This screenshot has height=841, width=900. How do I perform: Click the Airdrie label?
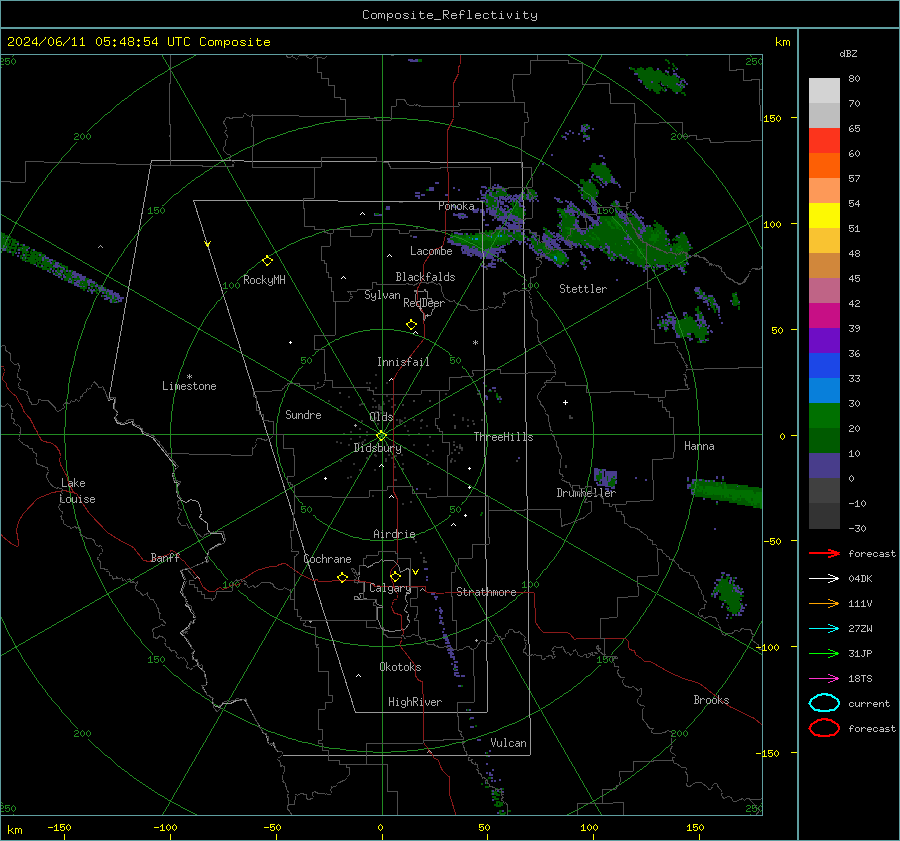[x=394, y=534]
